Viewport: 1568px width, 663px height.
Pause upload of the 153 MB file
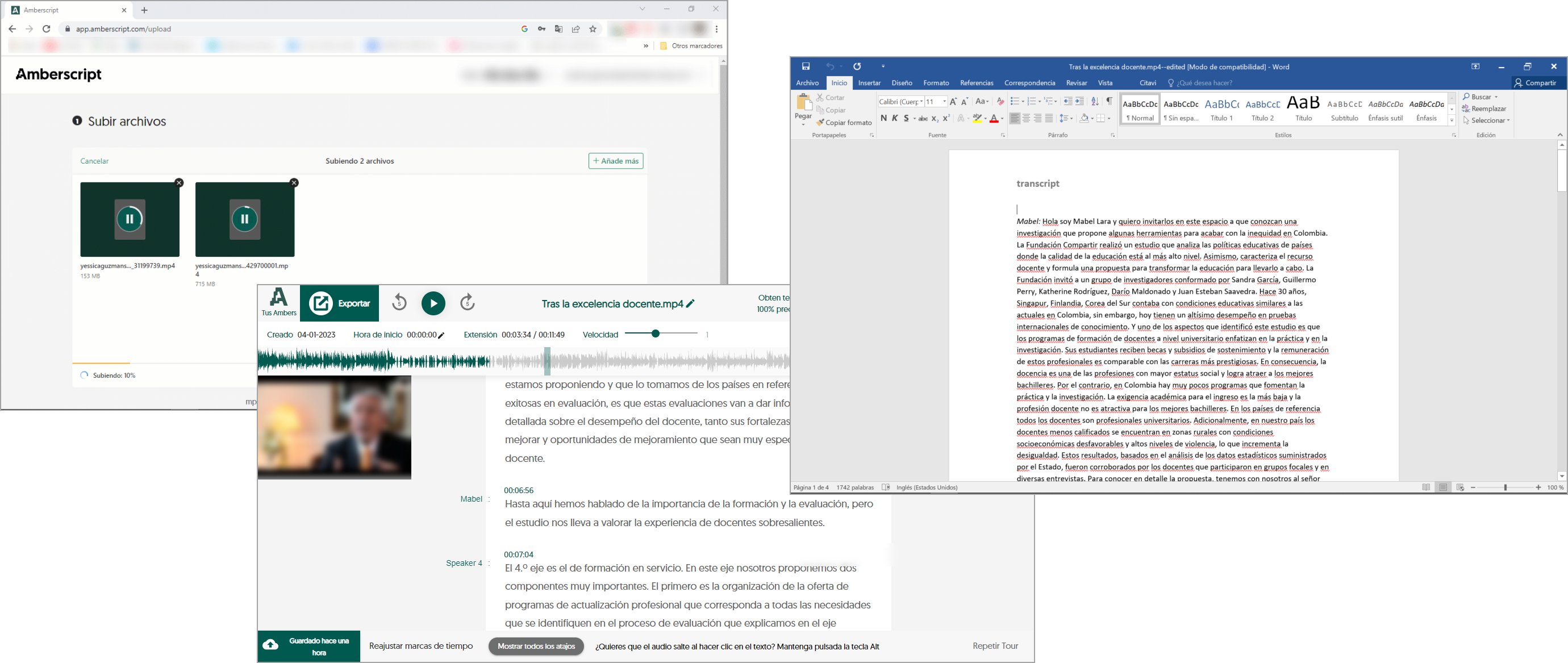[130, 219]
